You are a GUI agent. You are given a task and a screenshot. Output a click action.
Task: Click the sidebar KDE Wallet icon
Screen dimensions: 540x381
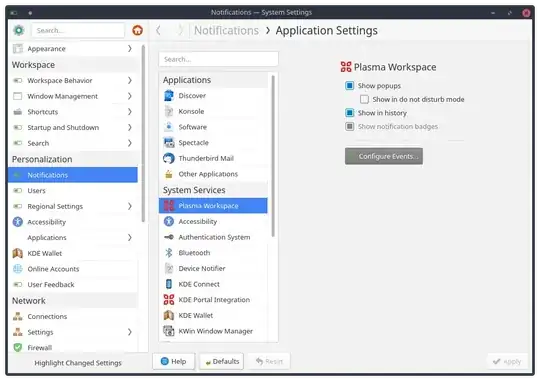tap(18, 253)
